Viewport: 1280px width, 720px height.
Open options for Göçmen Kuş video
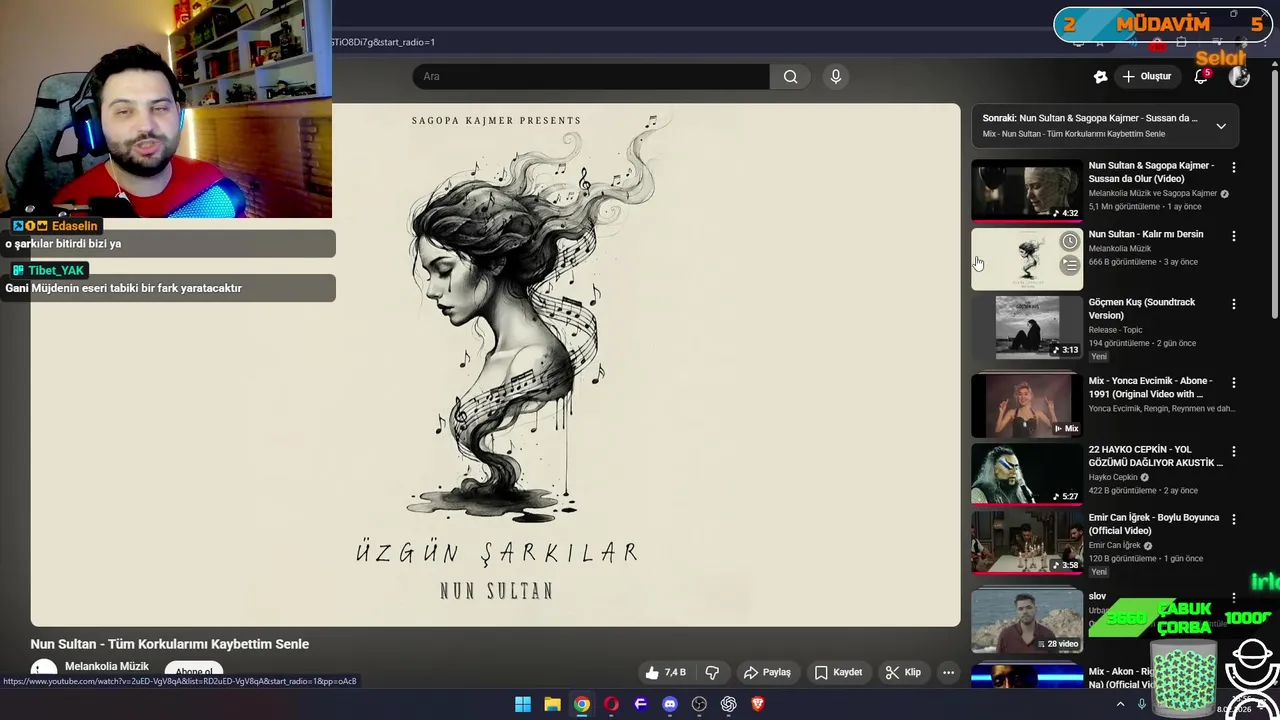1233,304
